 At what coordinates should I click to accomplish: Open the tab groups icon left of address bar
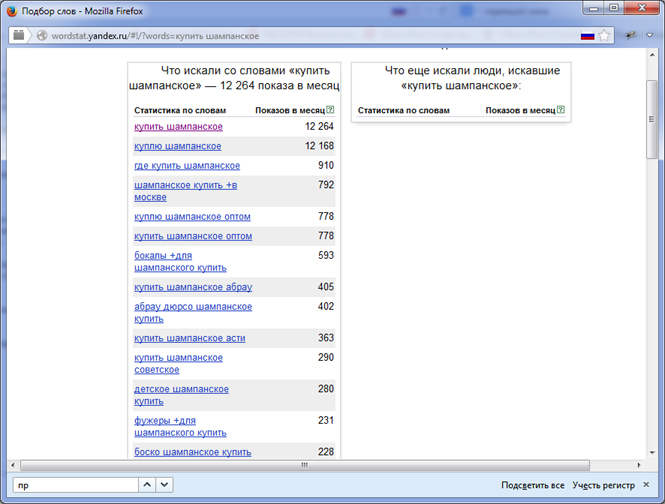[19, 35]
